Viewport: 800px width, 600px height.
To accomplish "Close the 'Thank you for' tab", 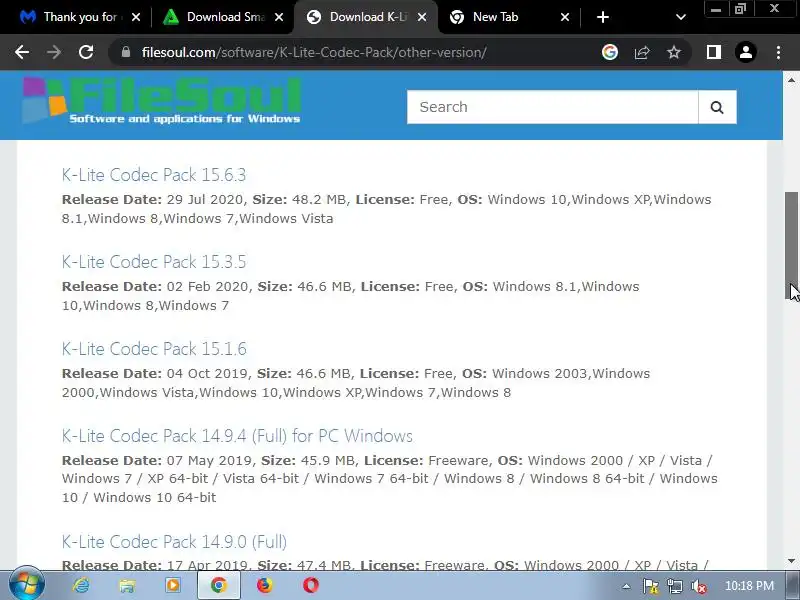I will coord(136,17).
